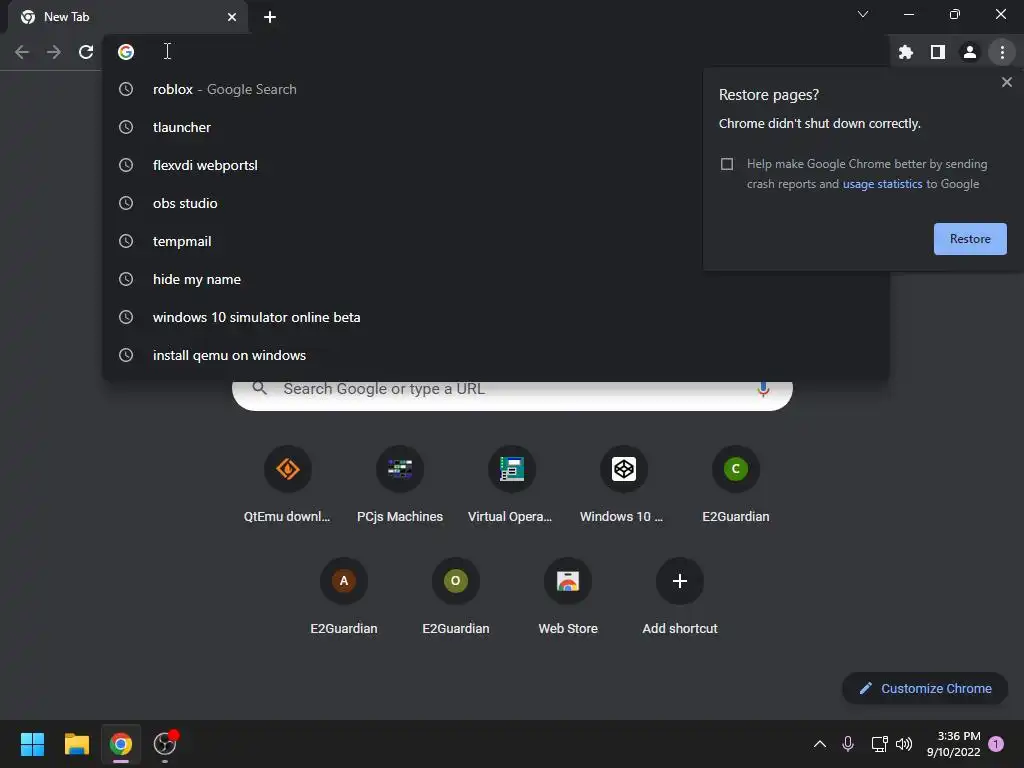Click the Google icon in the address bar
Viewport: 1024px width, 768px height.
click(125, 52)
